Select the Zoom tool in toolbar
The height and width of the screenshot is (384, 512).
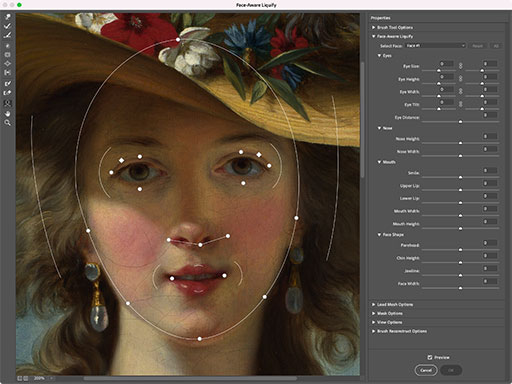7,123
